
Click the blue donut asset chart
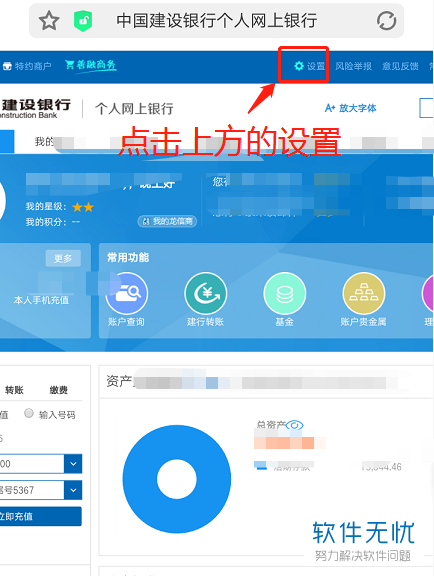point(177,479)
